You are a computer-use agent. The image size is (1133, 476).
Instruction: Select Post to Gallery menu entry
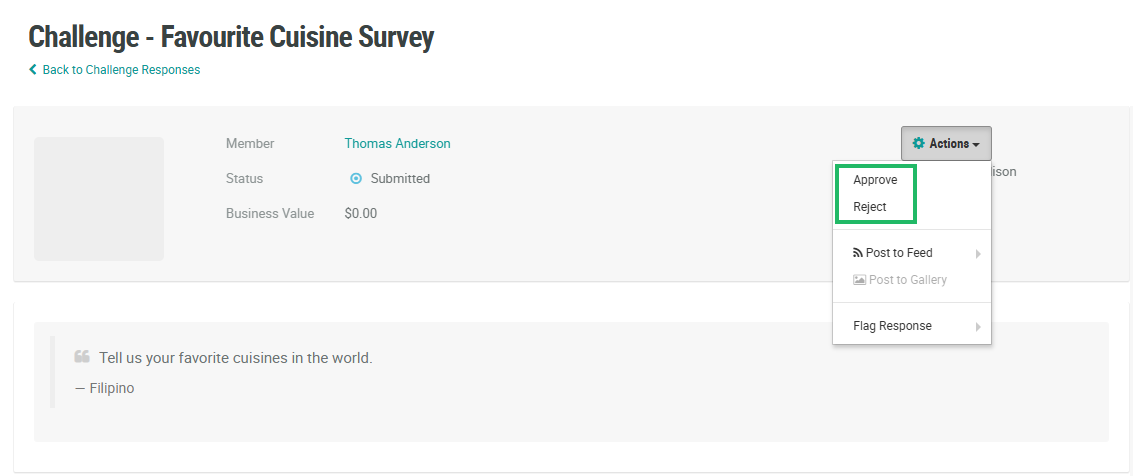pyautogui.click(x=907, y=280)
